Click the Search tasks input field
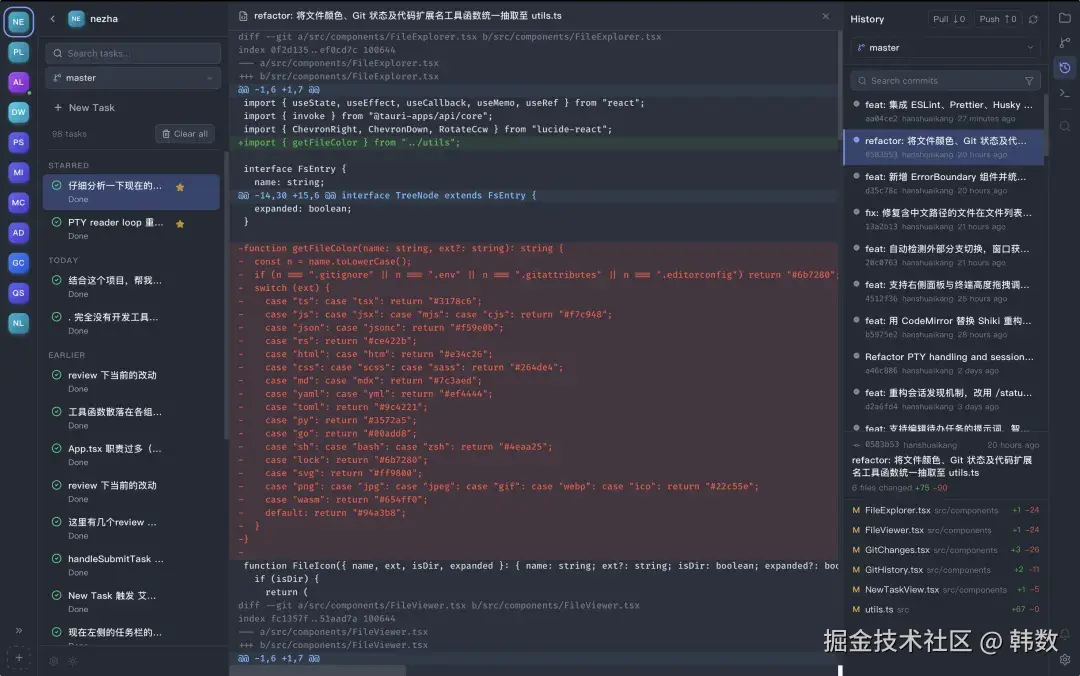The height and width of the screenshot is (676, 1080). click(133, 53)
